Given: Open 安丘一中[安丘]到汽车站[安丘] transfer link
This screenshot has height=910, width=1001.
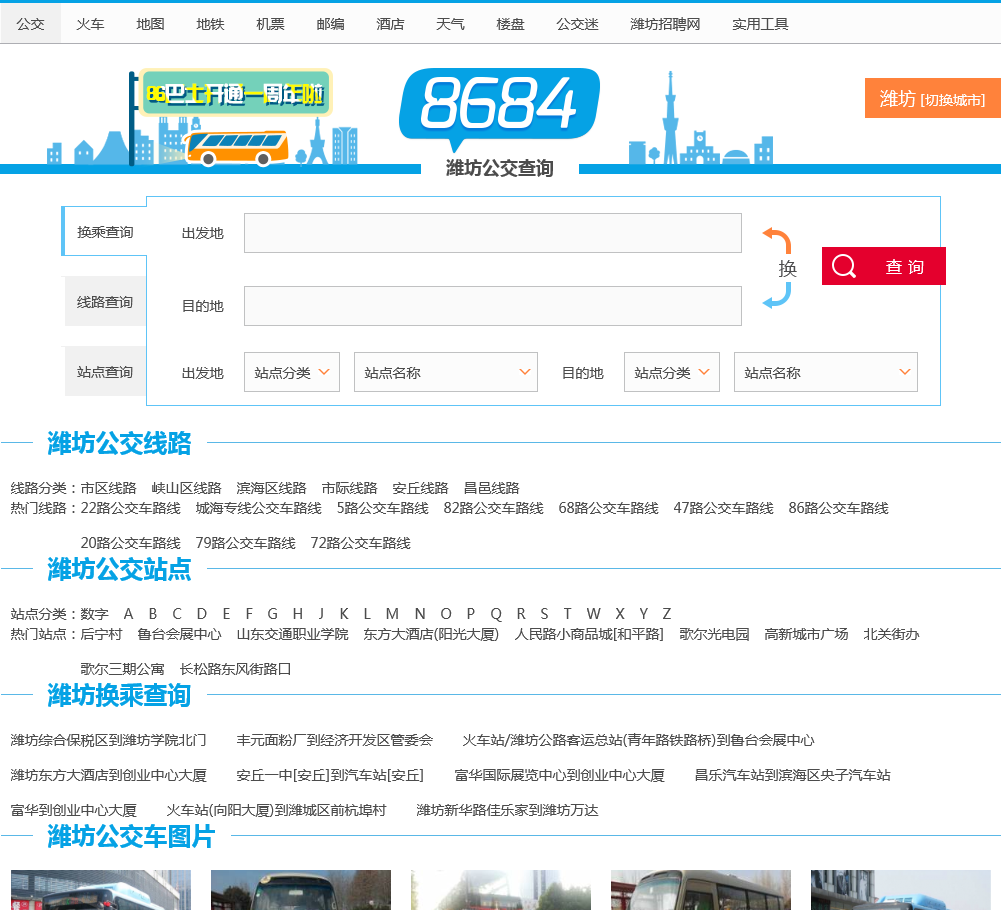Looking at the screenshot, I should click(330, 775).
